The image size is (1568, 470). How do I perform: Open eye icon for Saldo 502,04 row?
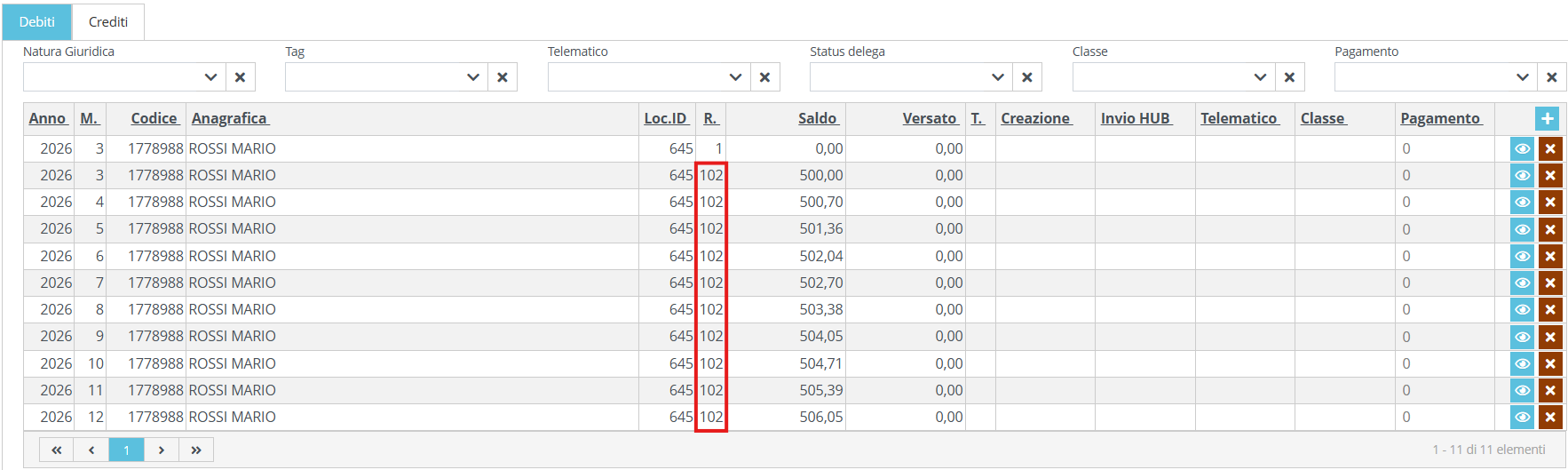pyautogui.click(x=1522, y=257)
